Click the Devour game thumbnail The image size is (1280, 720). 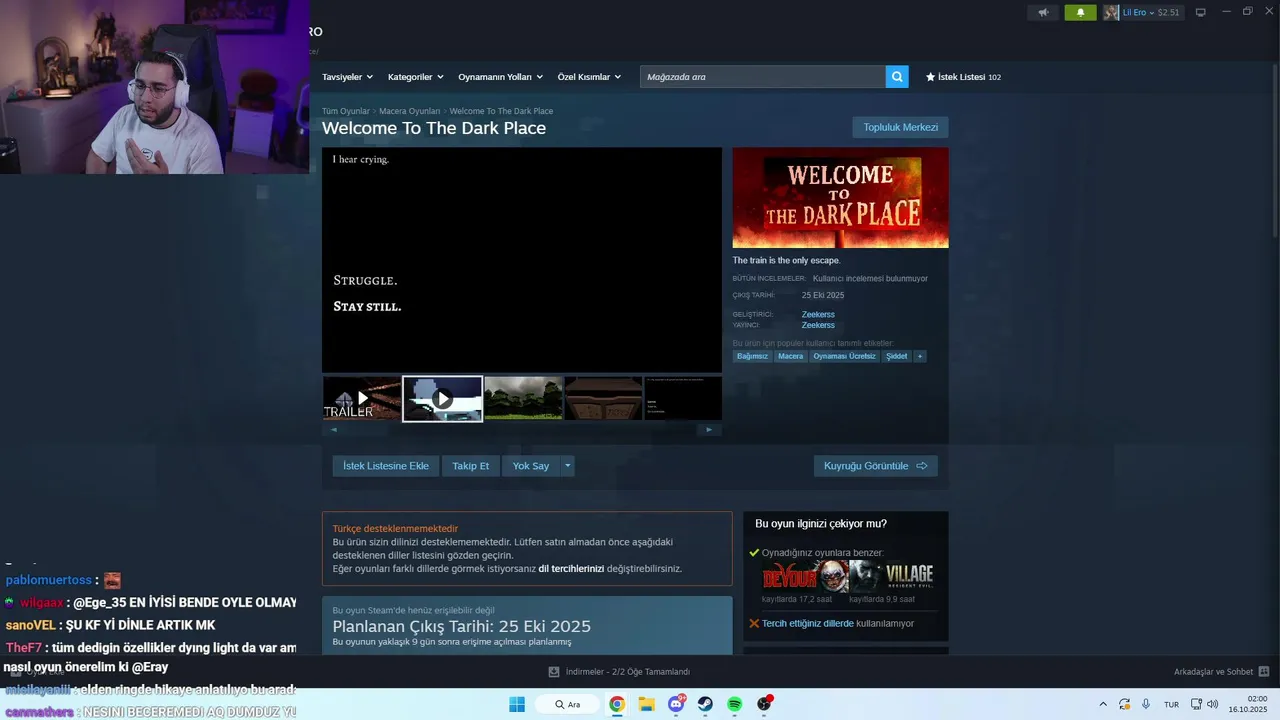tap(804, 576)
